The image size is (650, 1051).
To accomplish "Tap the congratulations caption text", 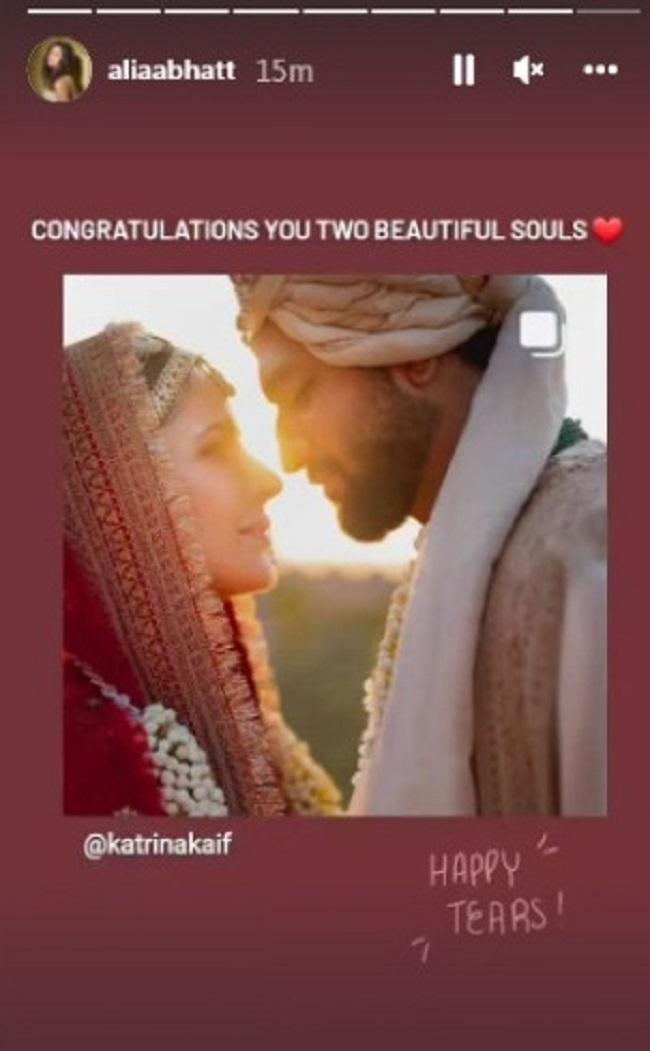I will [310, 231].
